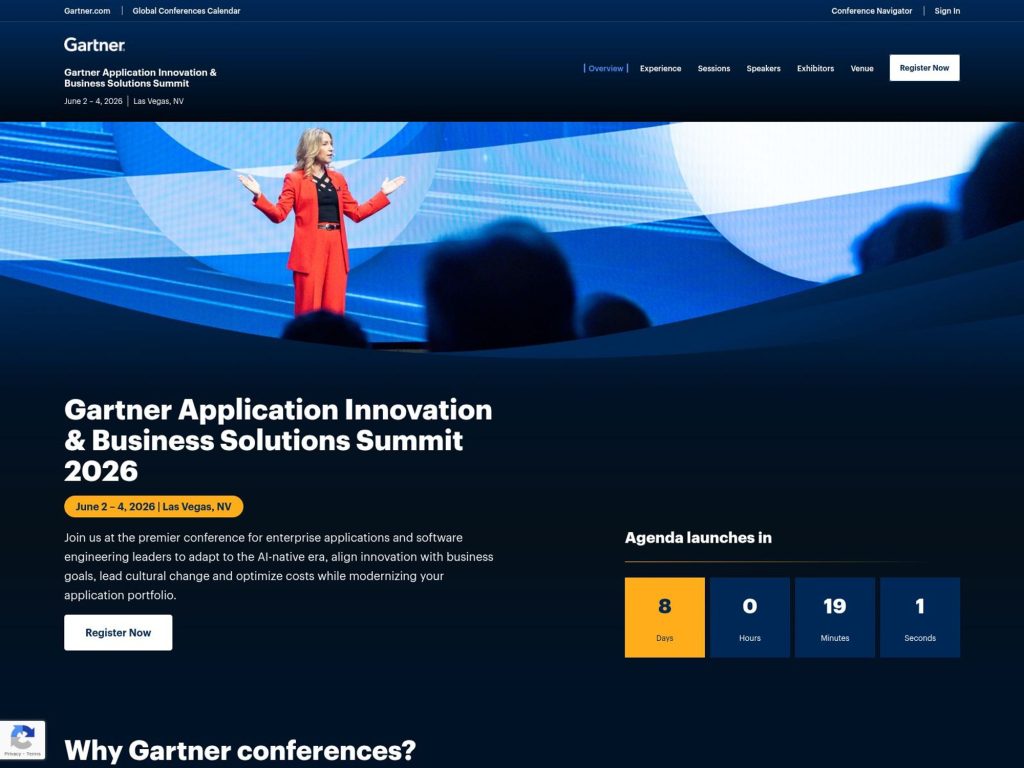Click the June 2-4 Las Vegas date badge
Image resolution: width=1024 pixels, height=768 pixels.
pos(153,506)
